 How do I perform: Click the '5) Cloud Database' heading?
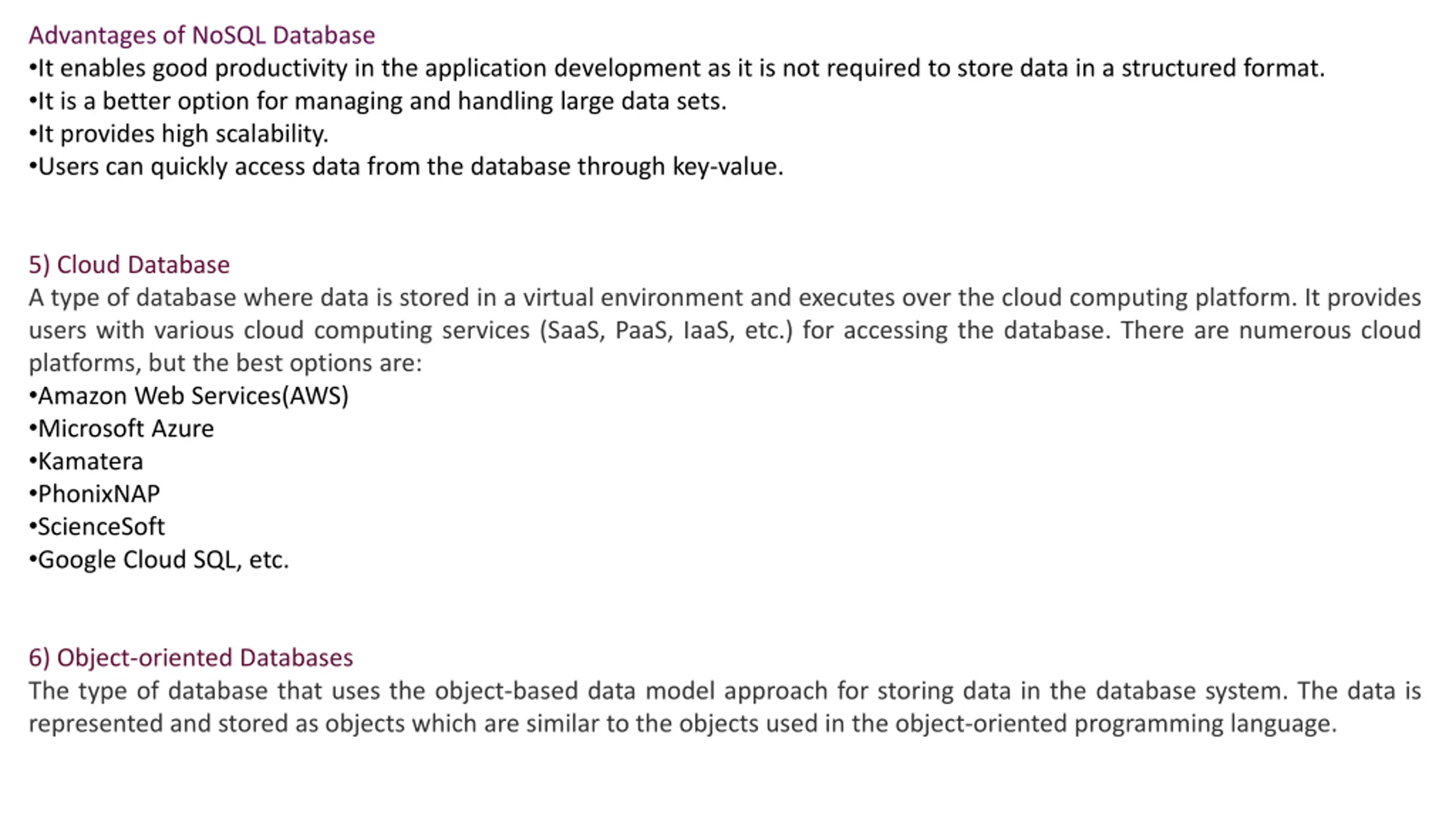tap(129, 265)
